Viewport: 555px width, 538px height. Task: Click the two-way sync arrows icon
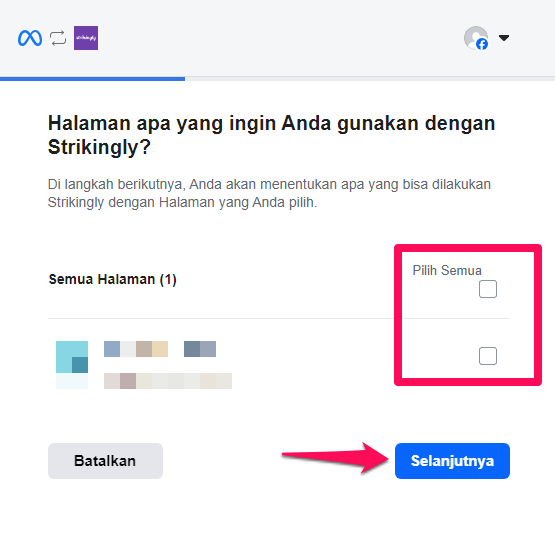click(58, 38)
